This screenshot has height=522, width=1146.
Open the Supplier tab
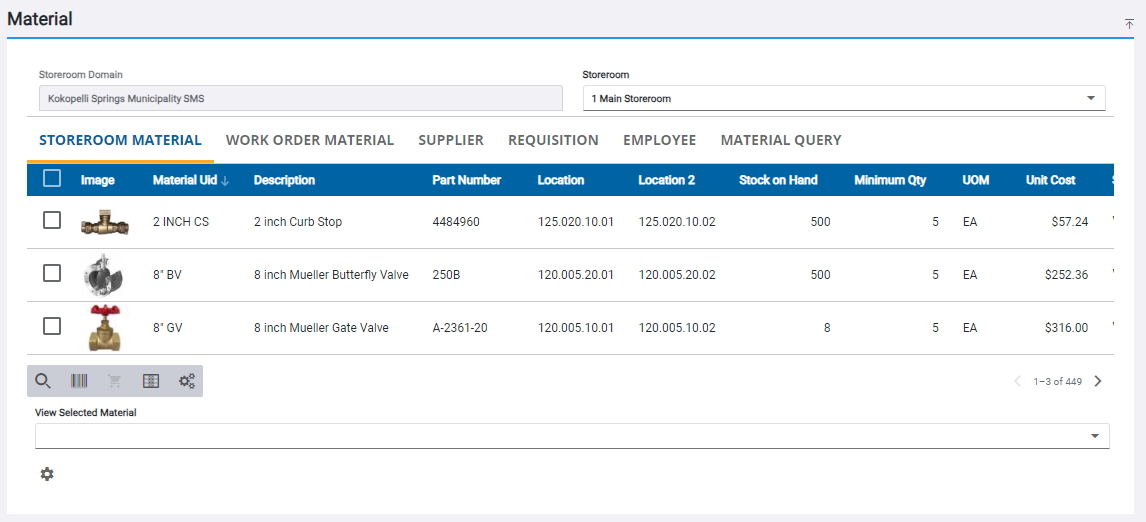pyautogui.click(x=451, y=140)
